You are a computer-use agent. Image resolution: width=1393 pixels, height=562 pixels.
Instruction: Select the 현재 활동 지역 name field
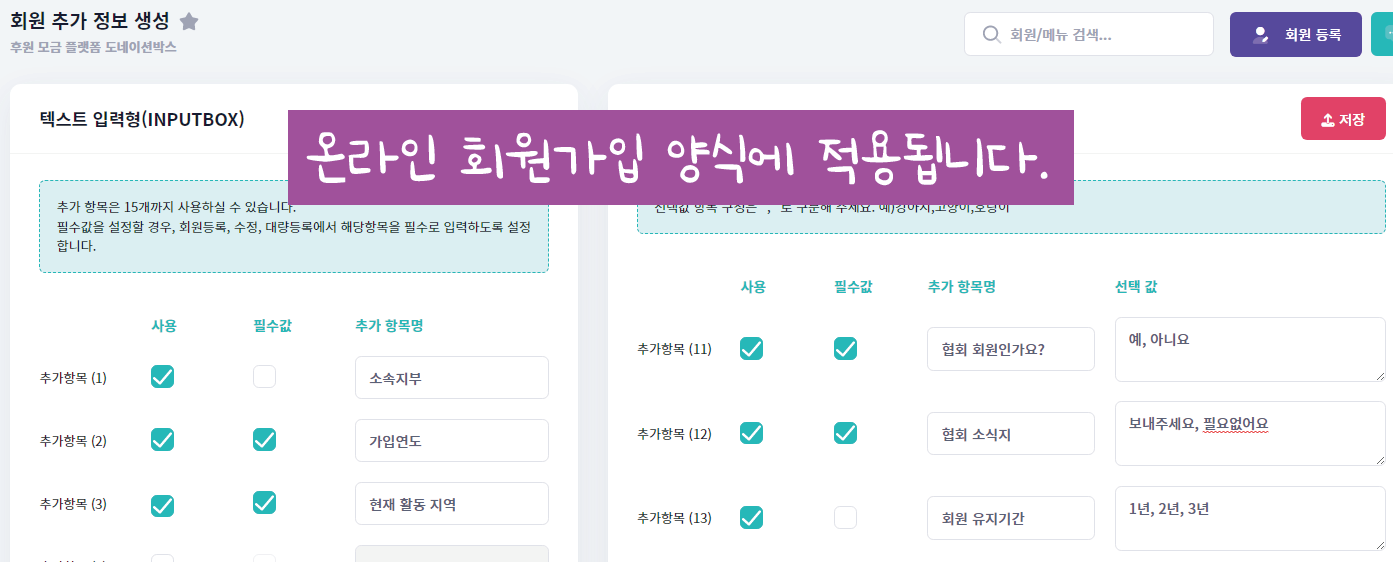[x=451, y=504]
